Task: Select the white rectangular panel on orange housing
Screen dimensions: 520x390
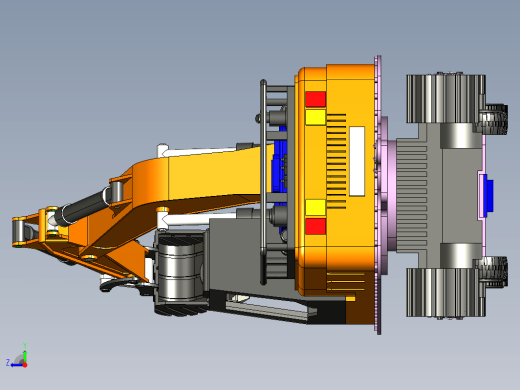Action: [x=357, y=161]
